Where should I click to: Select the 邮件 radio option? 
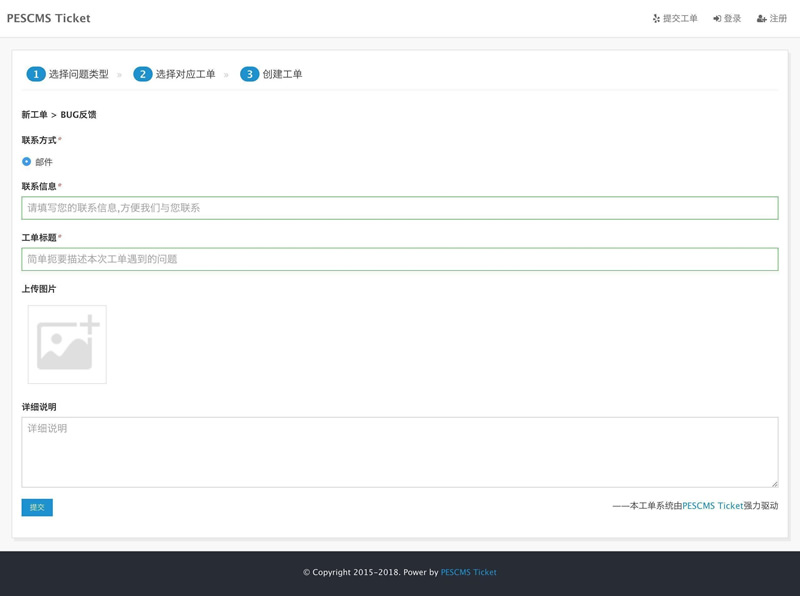pos(27,161)
